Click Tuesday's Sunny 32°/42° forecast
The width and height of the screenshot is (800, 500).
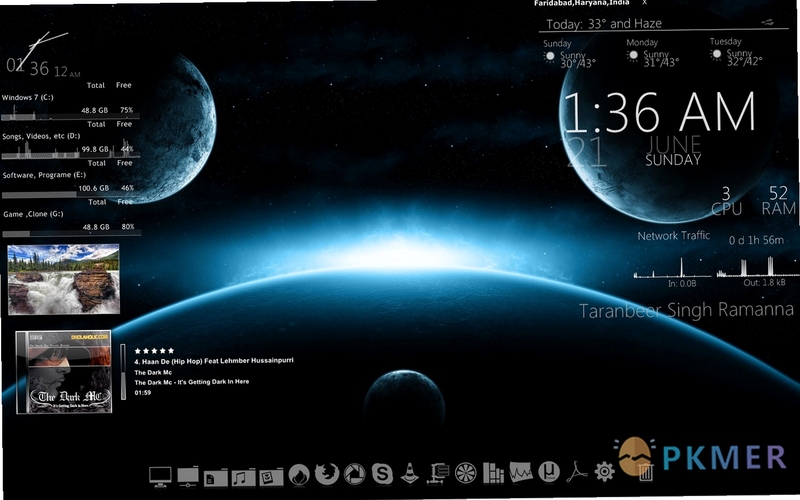pos(736,52)
